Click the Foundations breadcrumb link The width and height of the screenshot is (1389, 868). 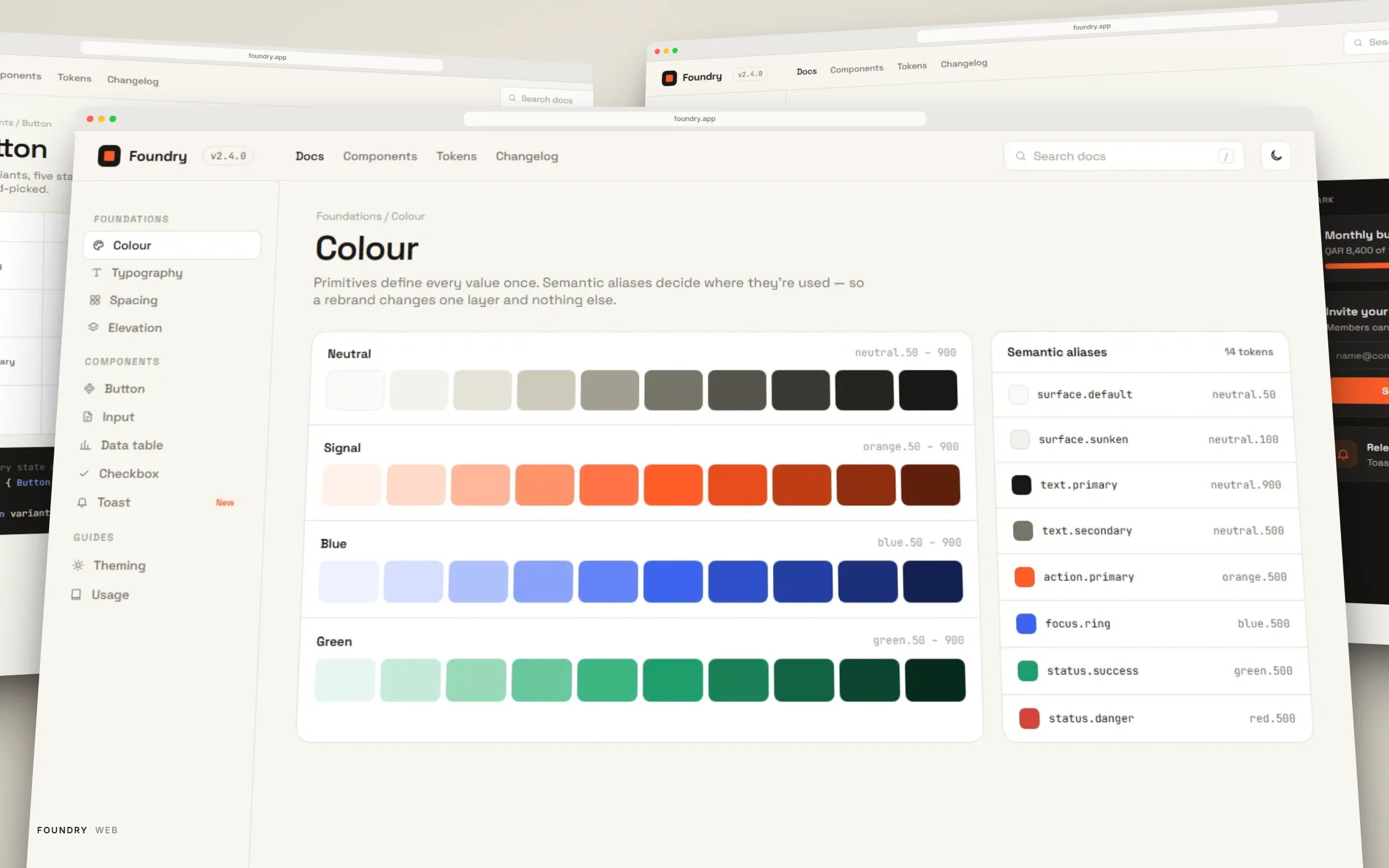tap(348, 216)
